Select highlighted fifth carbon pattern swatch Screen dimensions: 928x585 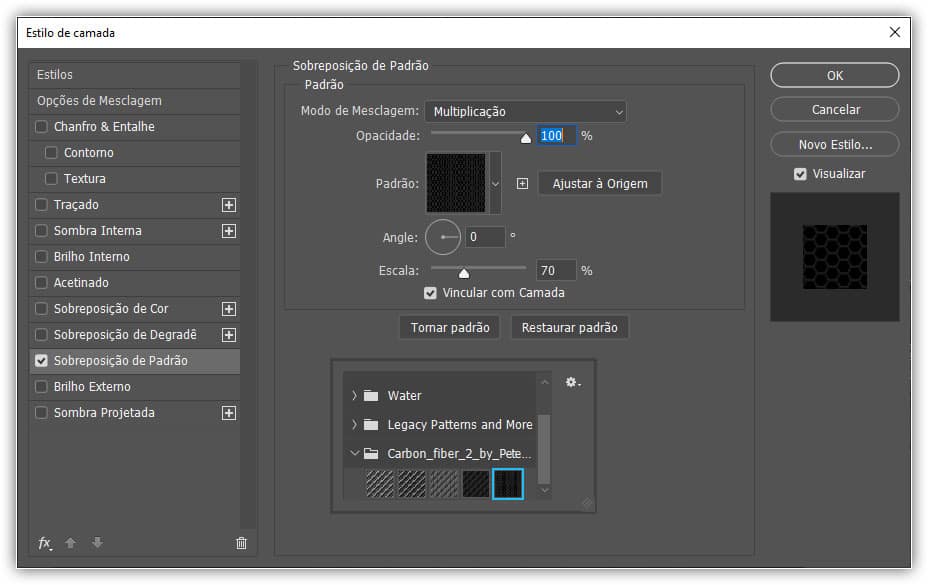click(508, 484)
